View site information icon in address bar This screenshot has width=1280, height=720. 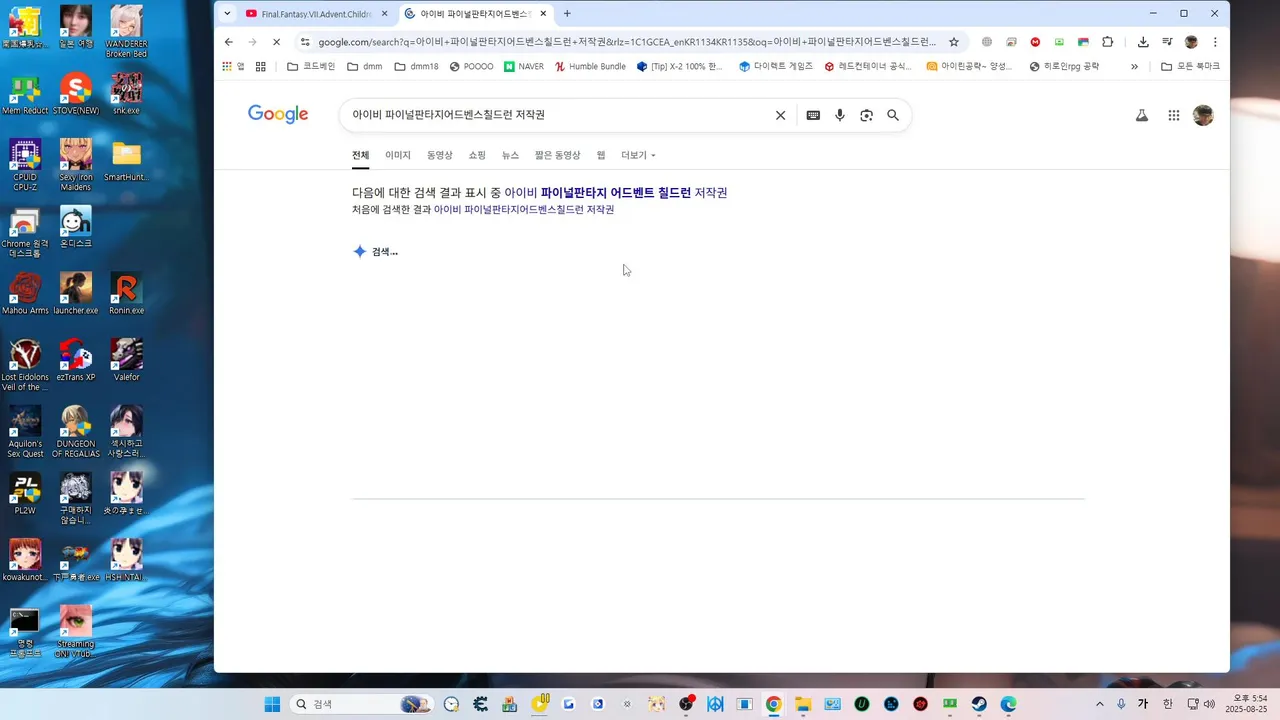pos(305,42)
